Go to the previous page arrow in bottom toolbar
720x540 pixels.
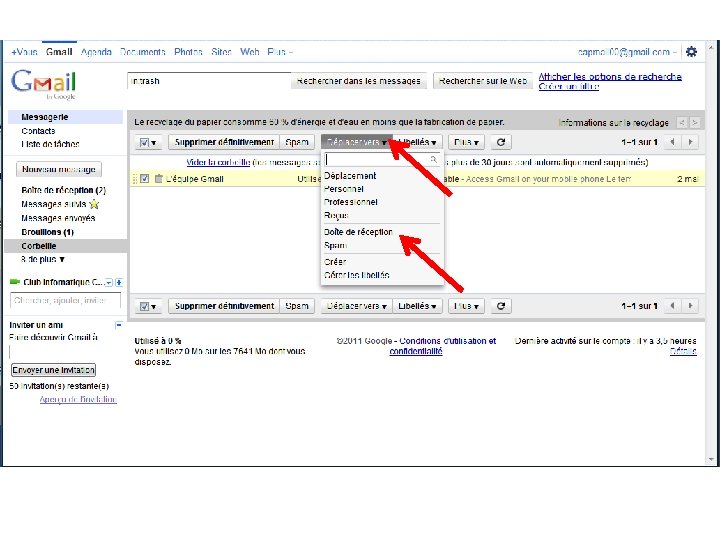672,306
